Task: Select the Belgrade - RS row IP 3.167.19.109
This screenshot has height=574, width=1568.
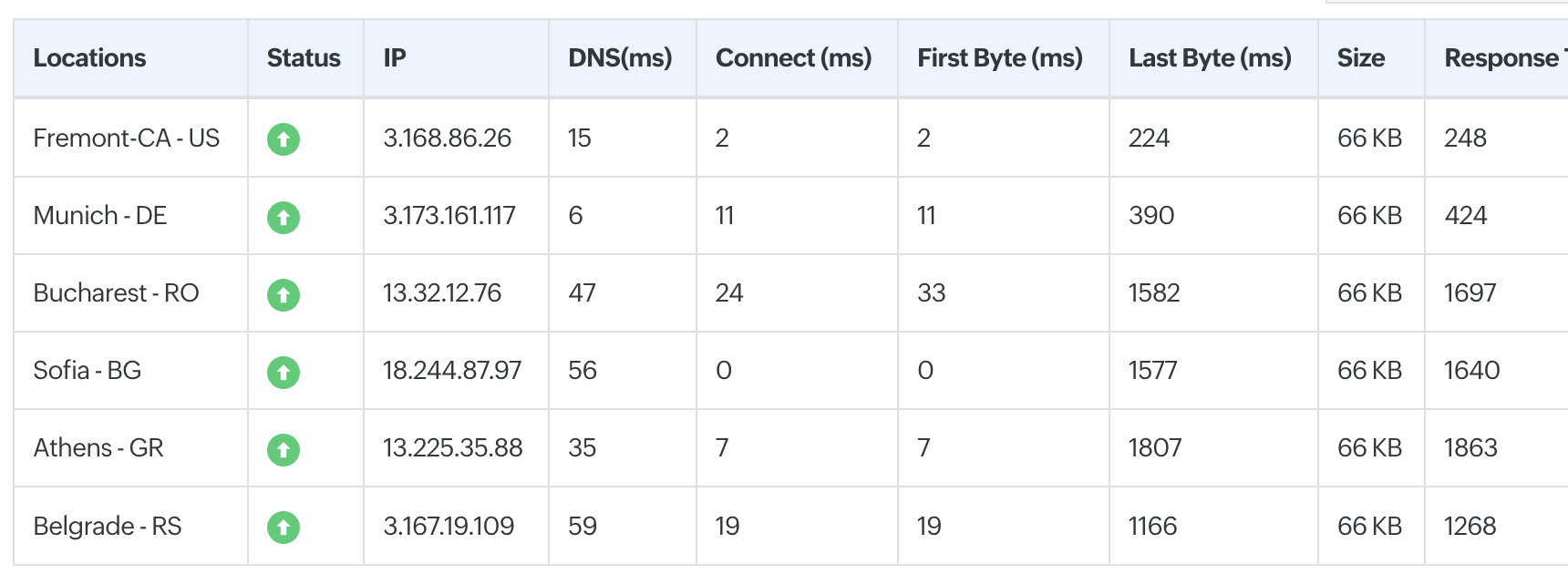Action: pos(449,527)
